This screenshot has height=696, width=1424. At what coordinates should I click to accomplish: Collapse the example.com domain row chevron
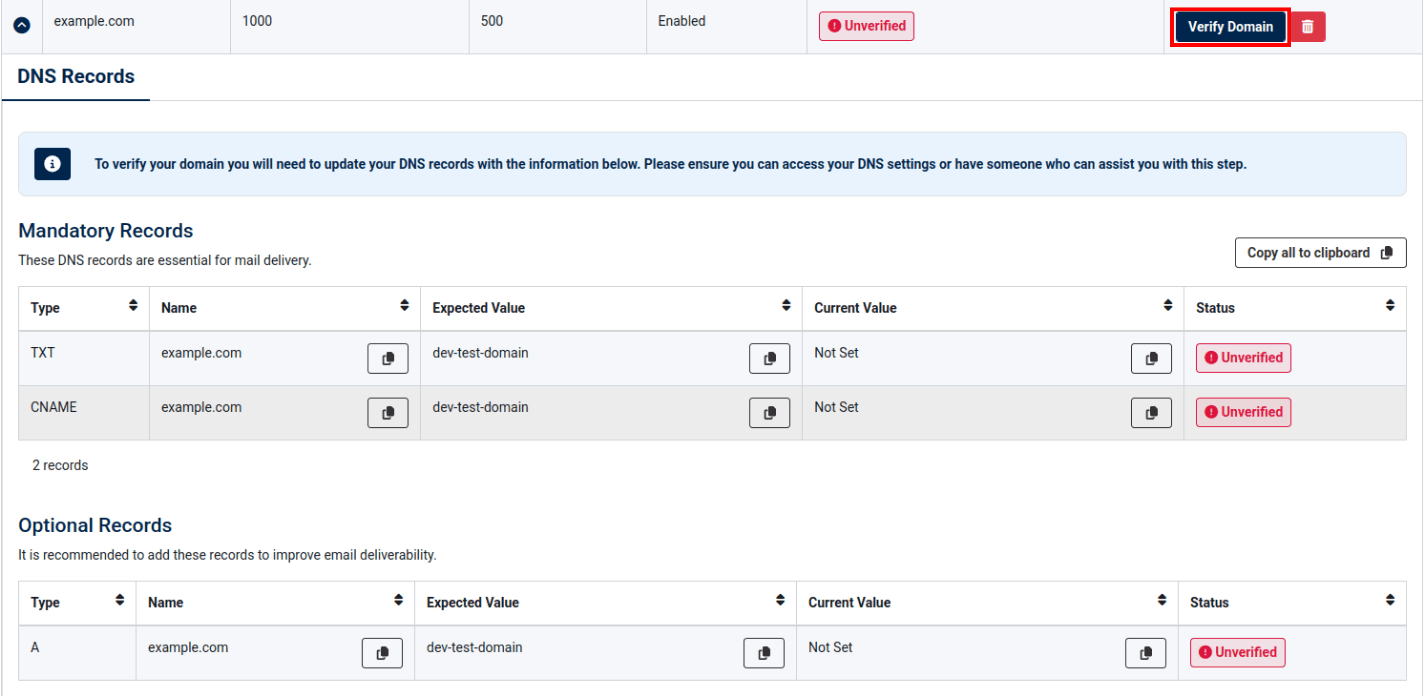tap(21, 26)
